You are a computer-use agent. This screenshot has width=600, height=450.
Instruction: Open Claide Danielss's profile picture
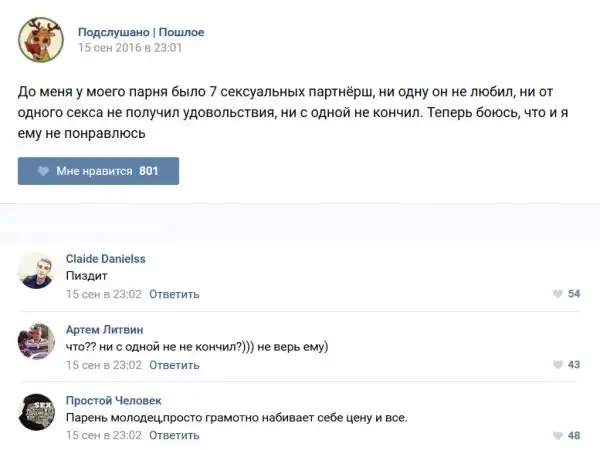click(36, 270)
